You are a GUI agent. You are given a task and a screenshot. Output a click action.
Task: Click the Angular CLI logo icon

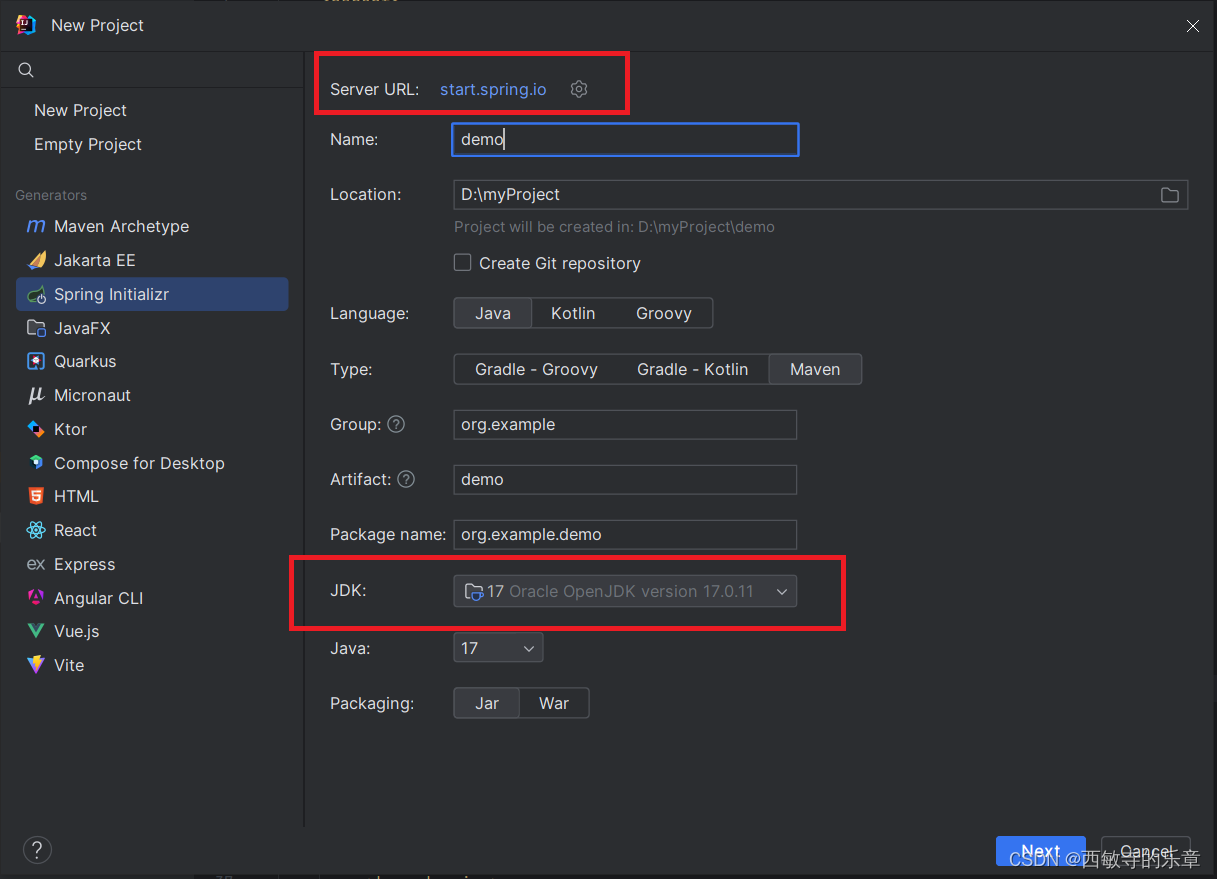pos(36,598)
